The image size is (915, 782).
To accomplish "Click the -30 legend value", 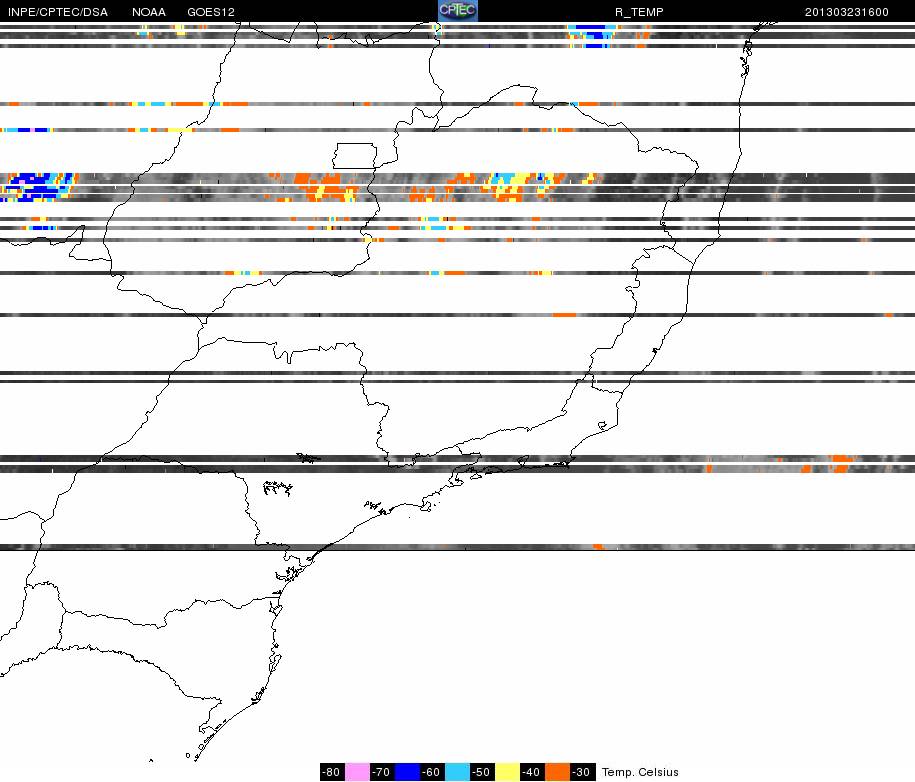I will pyautogui.click(x=583, y=771).
